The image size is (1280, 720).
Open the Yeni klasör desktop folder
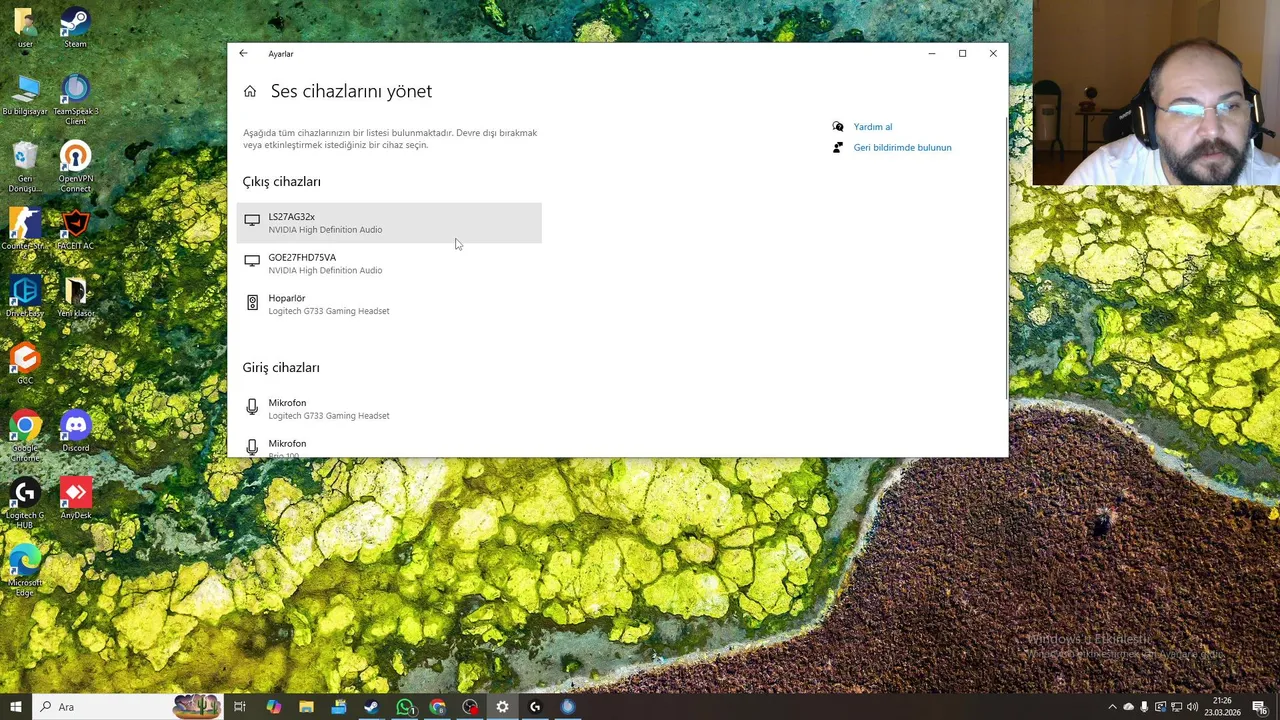[x=75, y=297]
